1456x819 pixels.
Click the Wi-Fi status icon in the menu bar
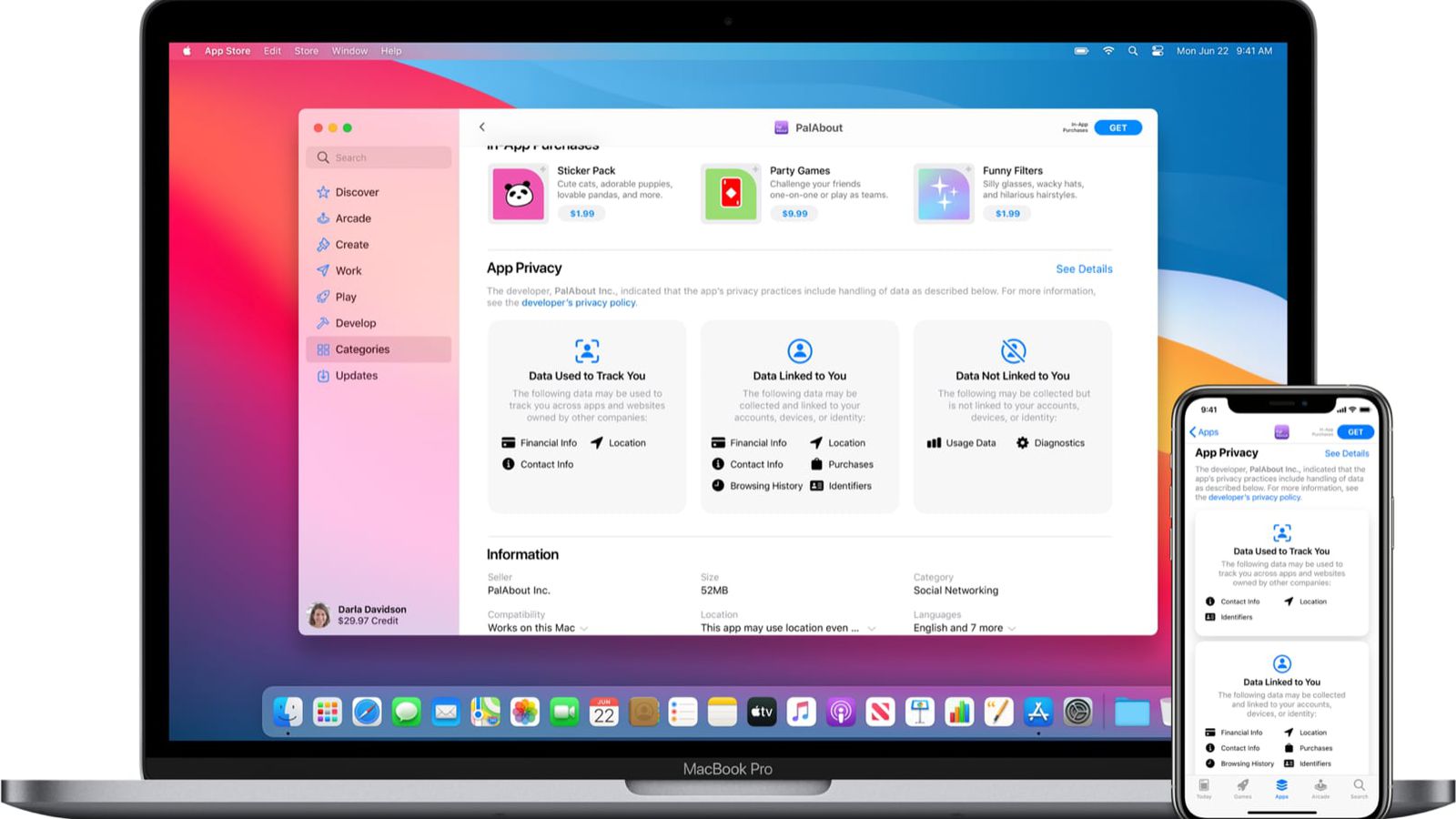[1108, 51]
